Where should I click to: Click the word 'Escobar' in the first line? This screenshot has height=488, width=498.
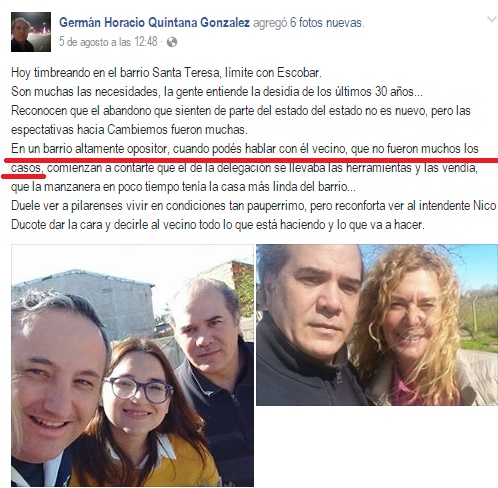[x=299, y=73]
